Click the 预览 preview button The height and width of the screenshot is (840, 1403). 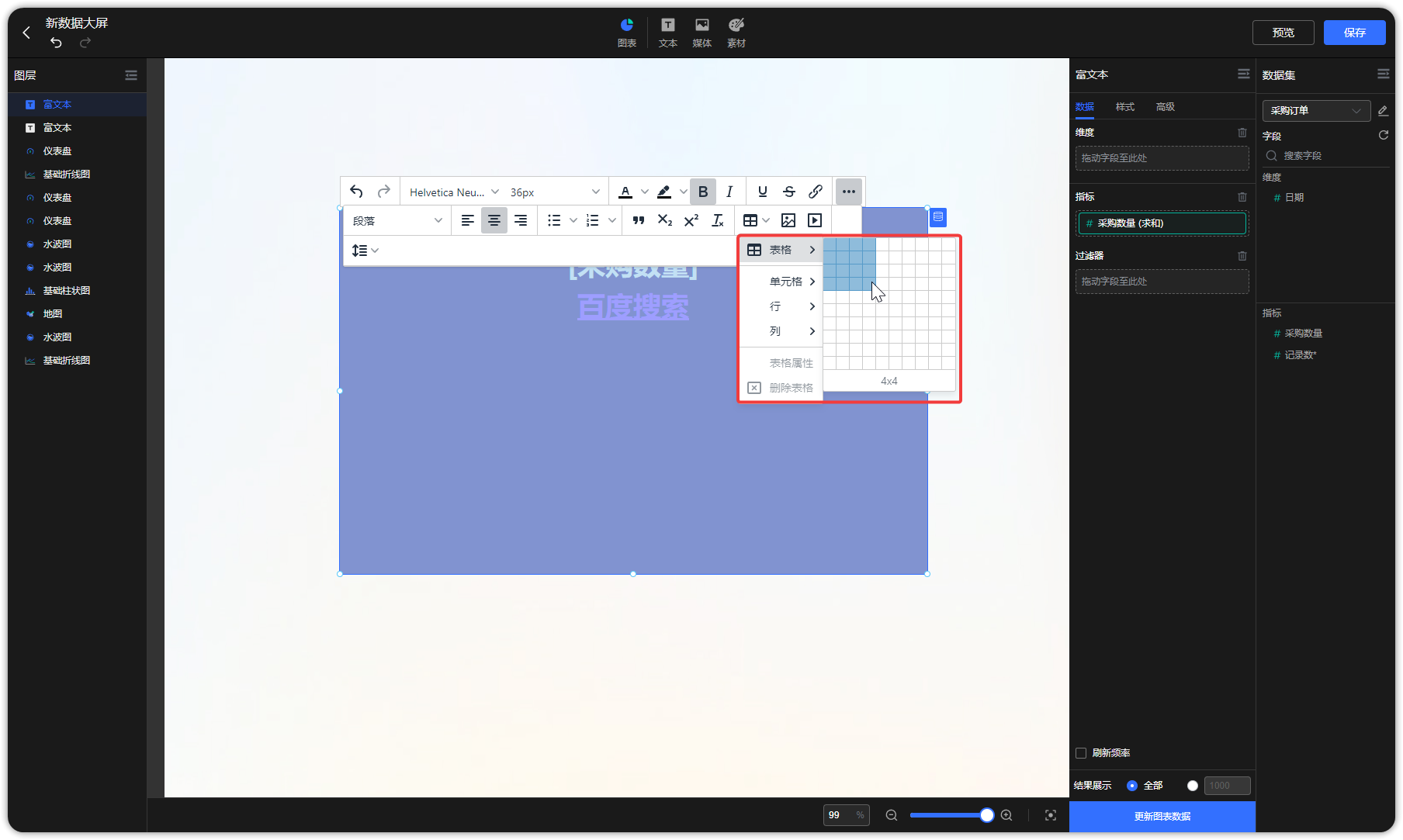point(1283,33)
